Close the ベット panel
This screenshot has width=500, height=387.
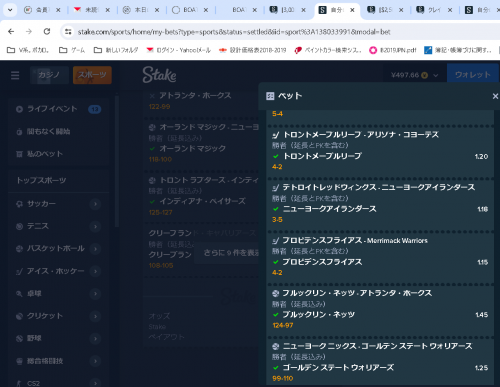coord(495,96)
